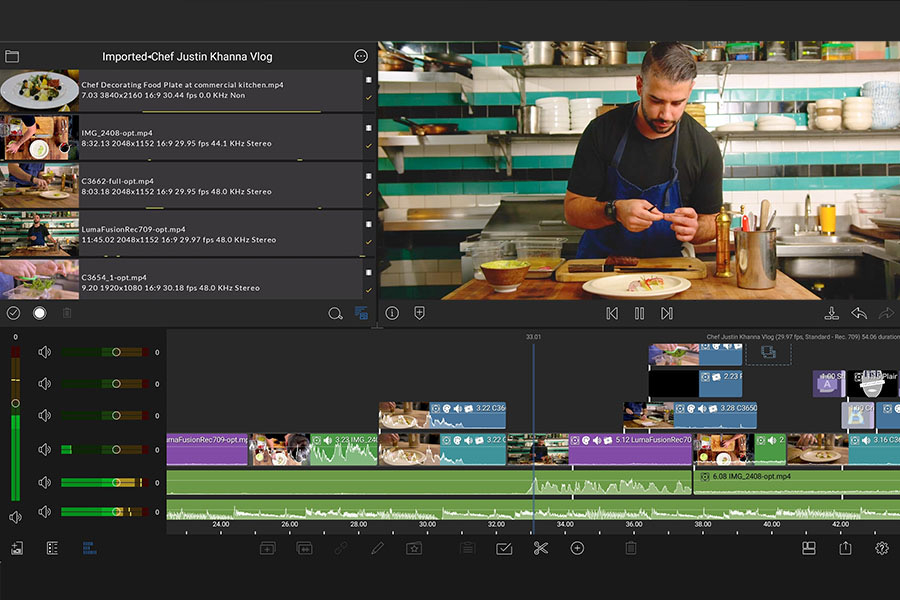Open the library options ellipsis menu
Image resolution: width=900 pixels, height=600 pixels.
[360, 56]
